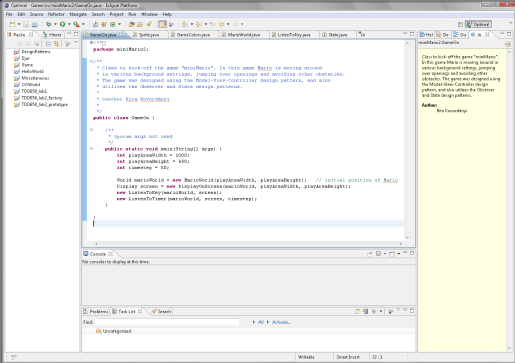Screen dimensions: 515x363
Task: Click the Find field in Task List
Action: (x=167, y=322)
